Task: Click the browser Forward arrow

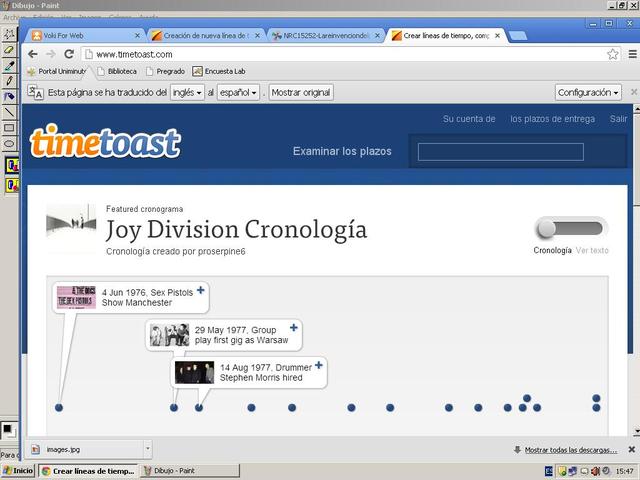Action: coord(51,54)
